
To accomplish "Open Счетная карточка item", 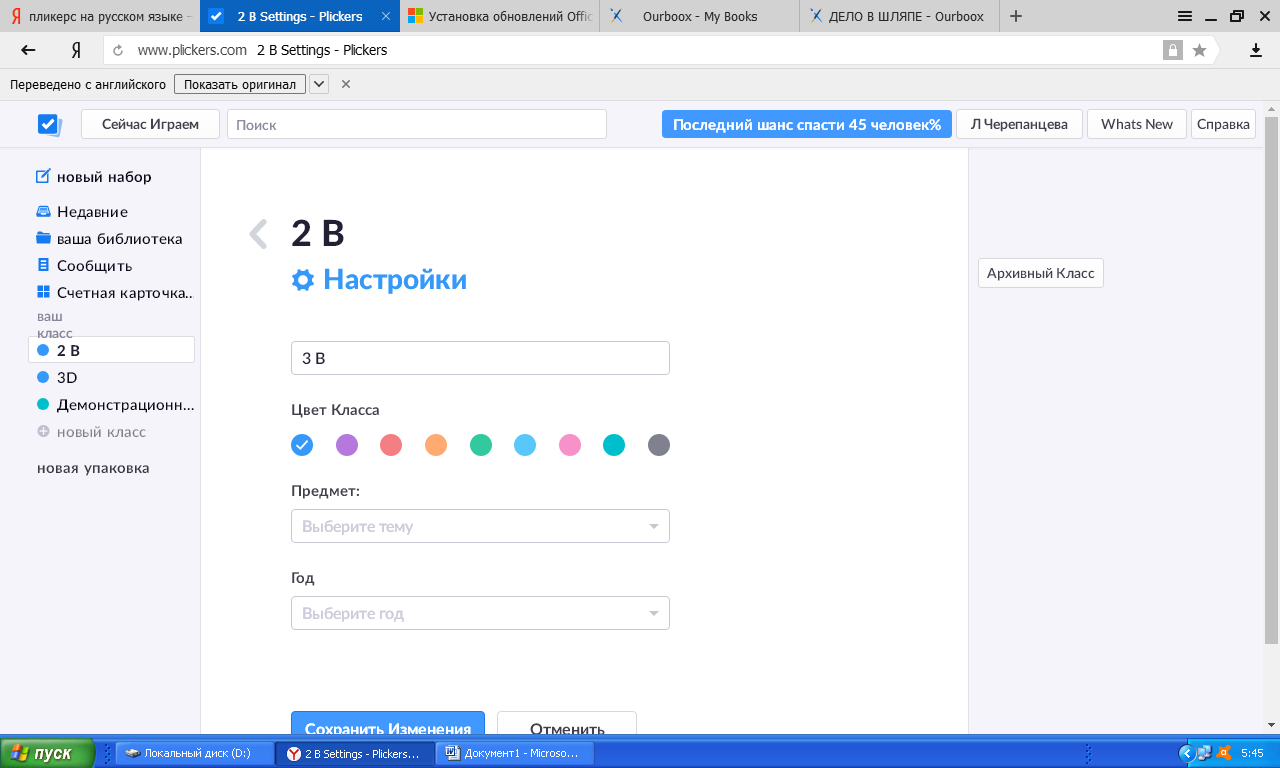I will 114,293.
